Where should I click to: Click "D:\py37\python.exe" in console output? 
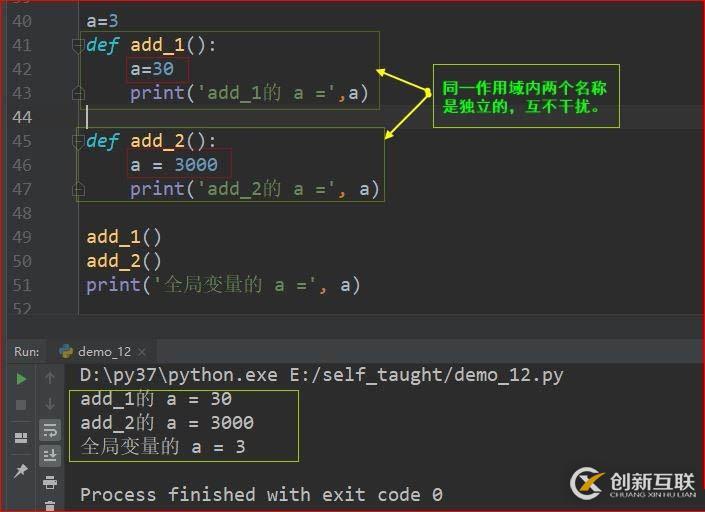click(179, 375)
